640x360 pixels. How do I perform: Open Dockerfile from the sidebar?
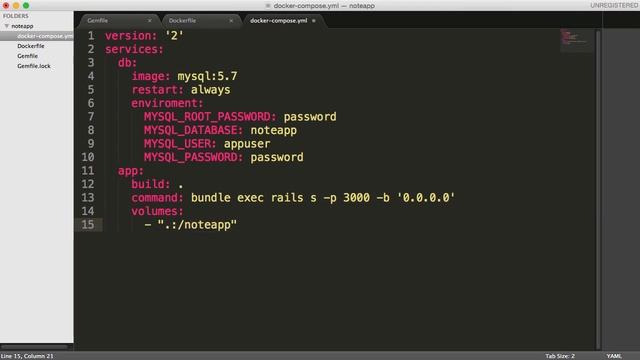click(x=31, y=46)
